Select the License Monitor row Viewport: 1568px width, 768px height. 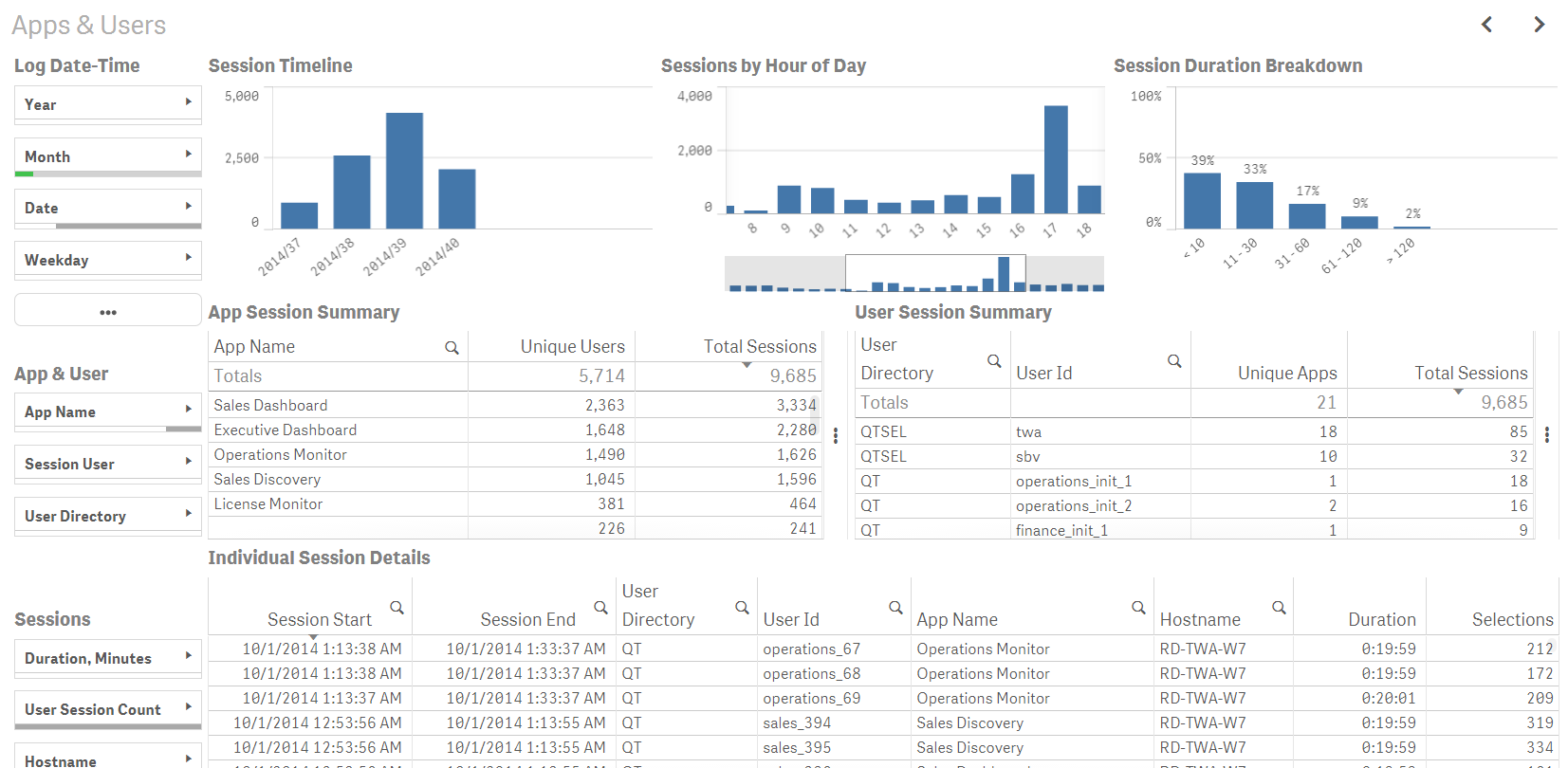coord(515,503)
